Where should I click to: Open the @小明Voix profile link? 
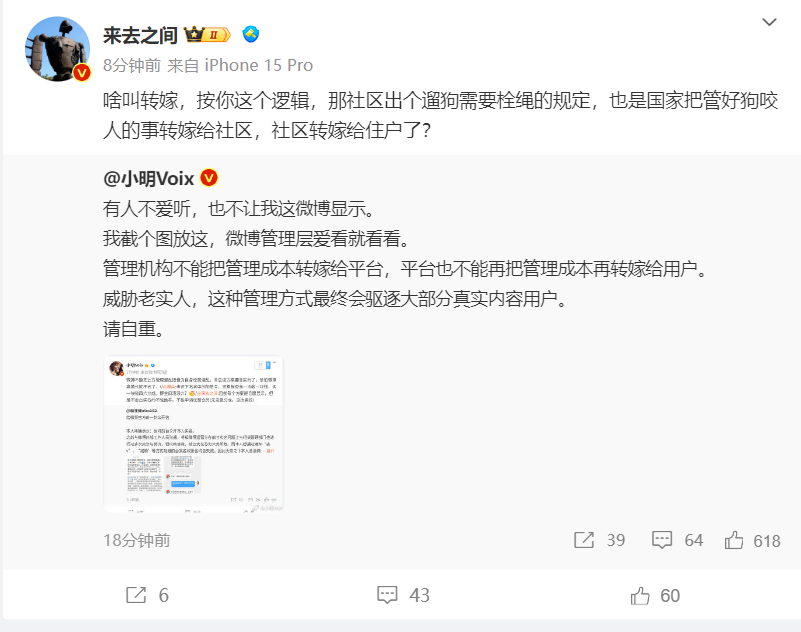coord(149,179)
